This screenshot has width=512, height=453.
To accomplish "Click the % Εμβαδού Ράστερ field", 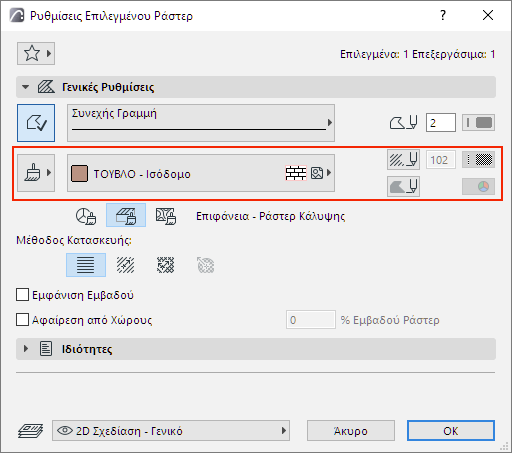I will coord(311,320).
